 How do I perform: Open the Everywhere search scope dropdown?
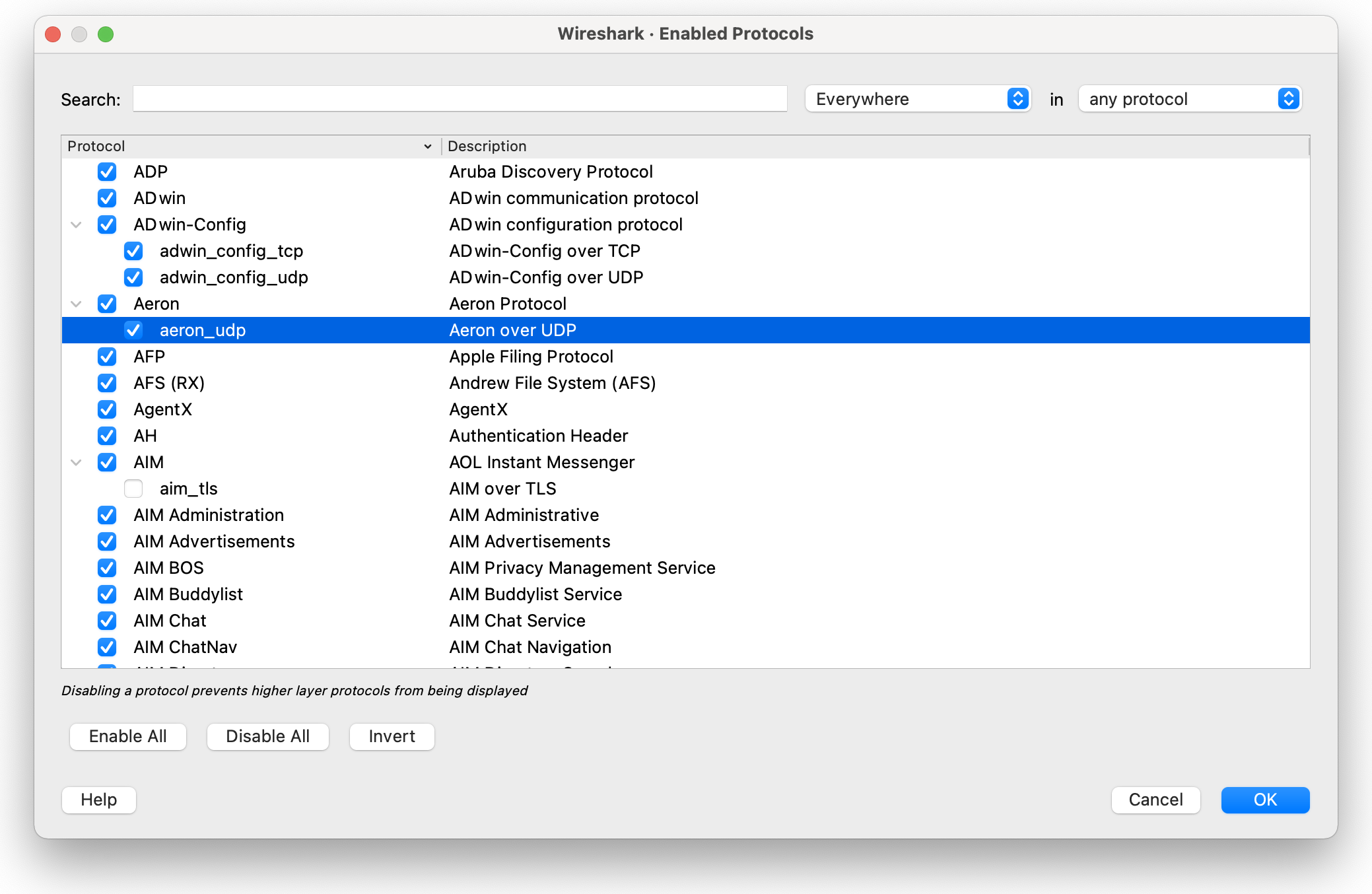917,99
